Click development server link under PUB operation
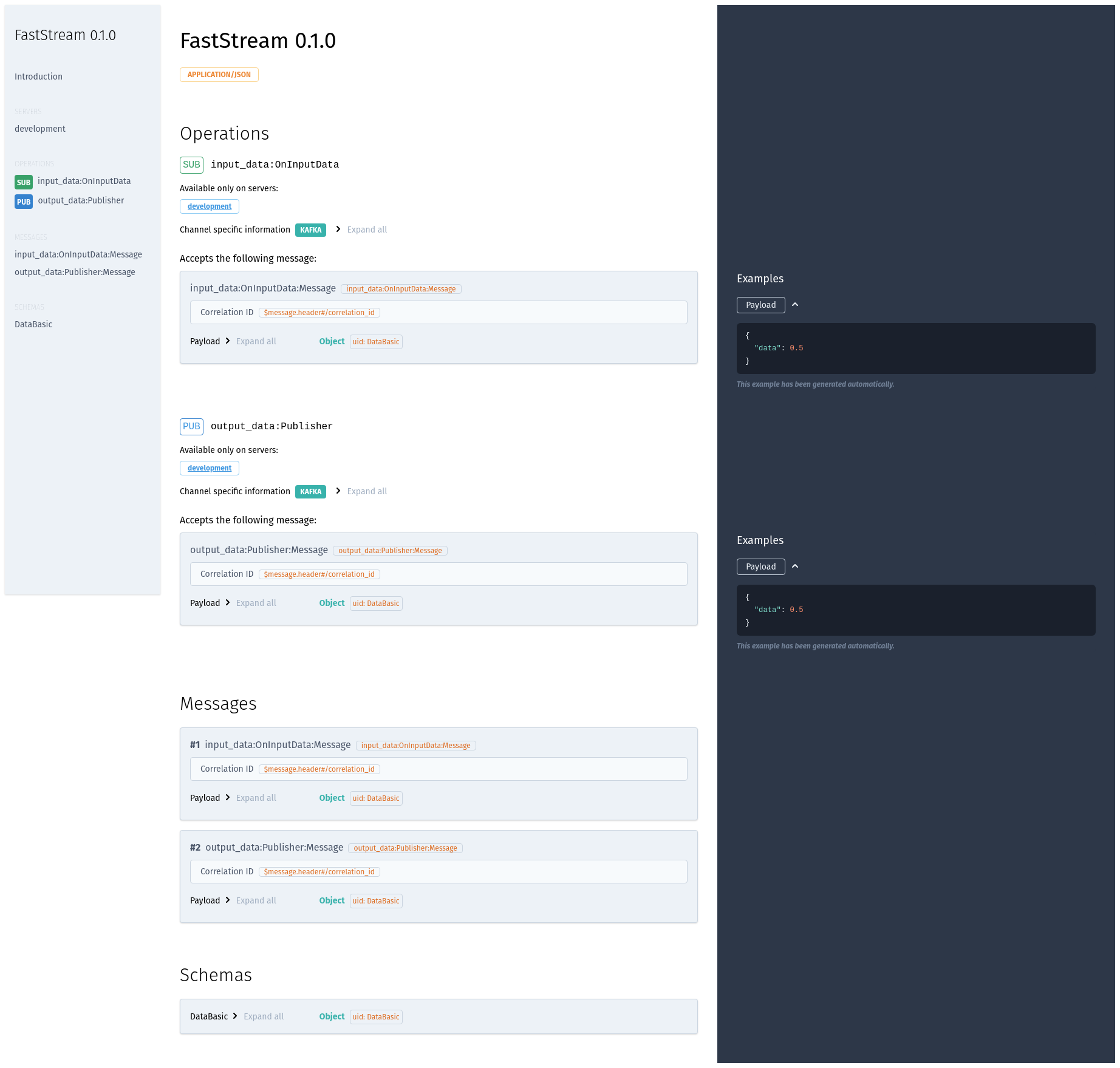1120x1068 pixels. click(x=210, y=468)
